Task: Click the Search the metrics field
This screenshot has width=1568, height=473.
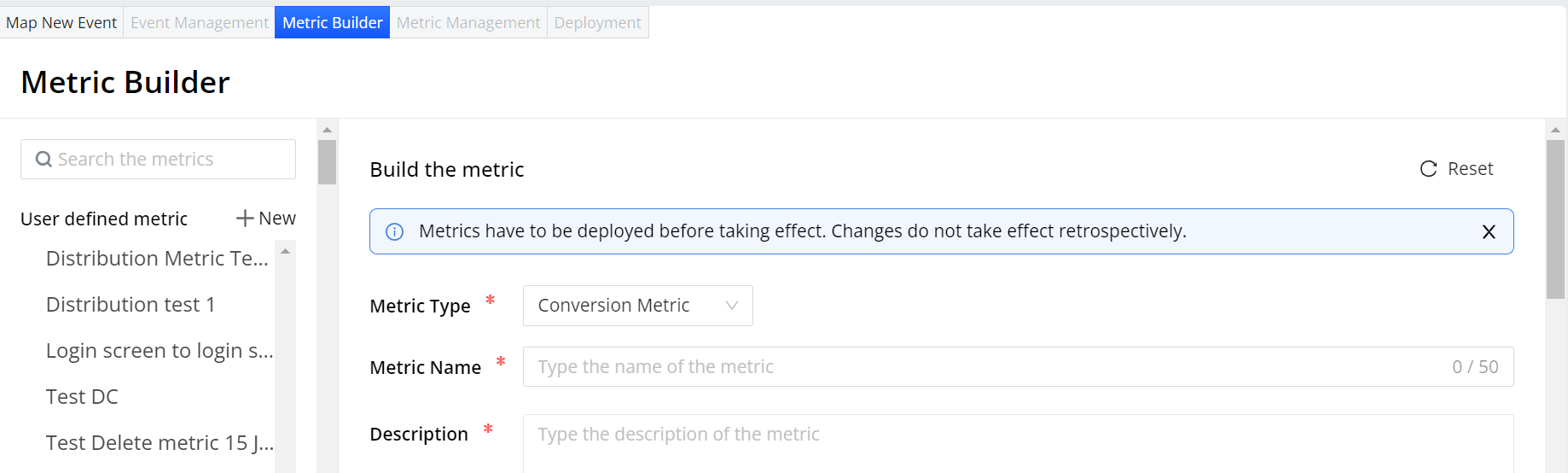Action: [x=171, y=160]
